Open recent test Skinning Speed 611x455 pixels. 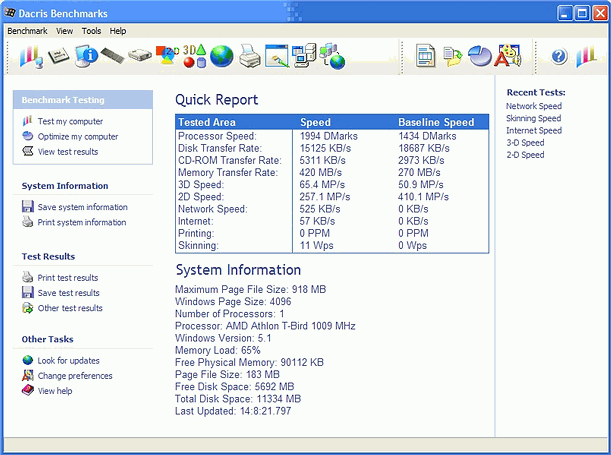coord(533,118)
